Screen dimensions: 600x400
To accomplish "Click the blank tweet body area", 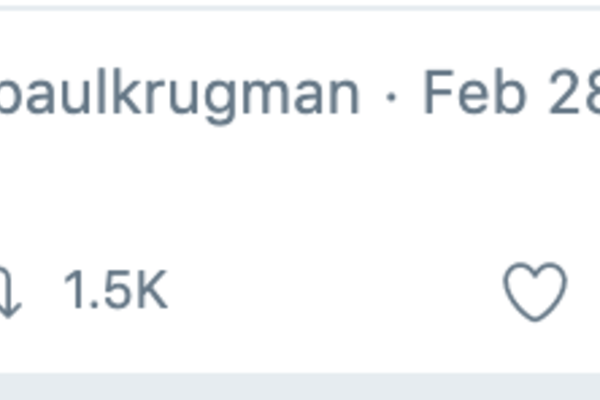I will (300, 190).
